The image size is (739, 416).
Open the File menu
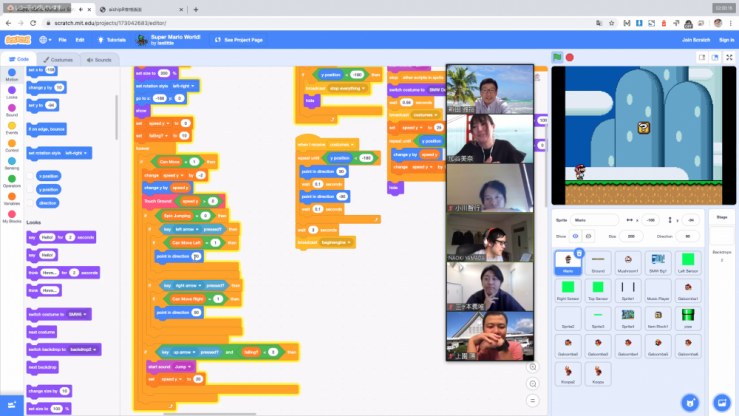click(x=62, y=40)
